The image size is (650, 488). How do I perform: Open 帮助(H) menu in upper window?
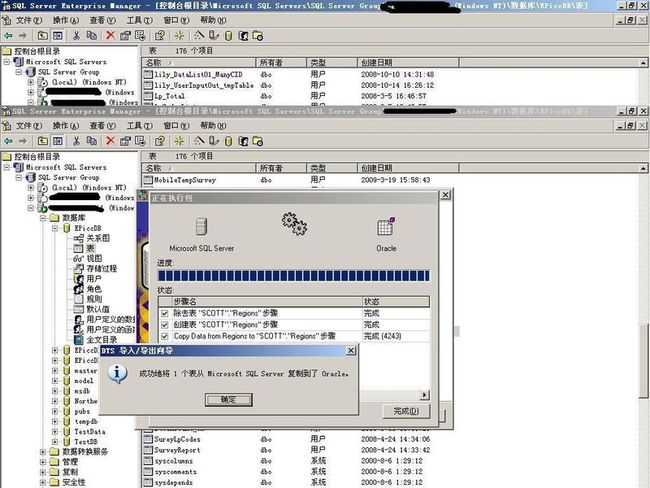tap(213, 20)
